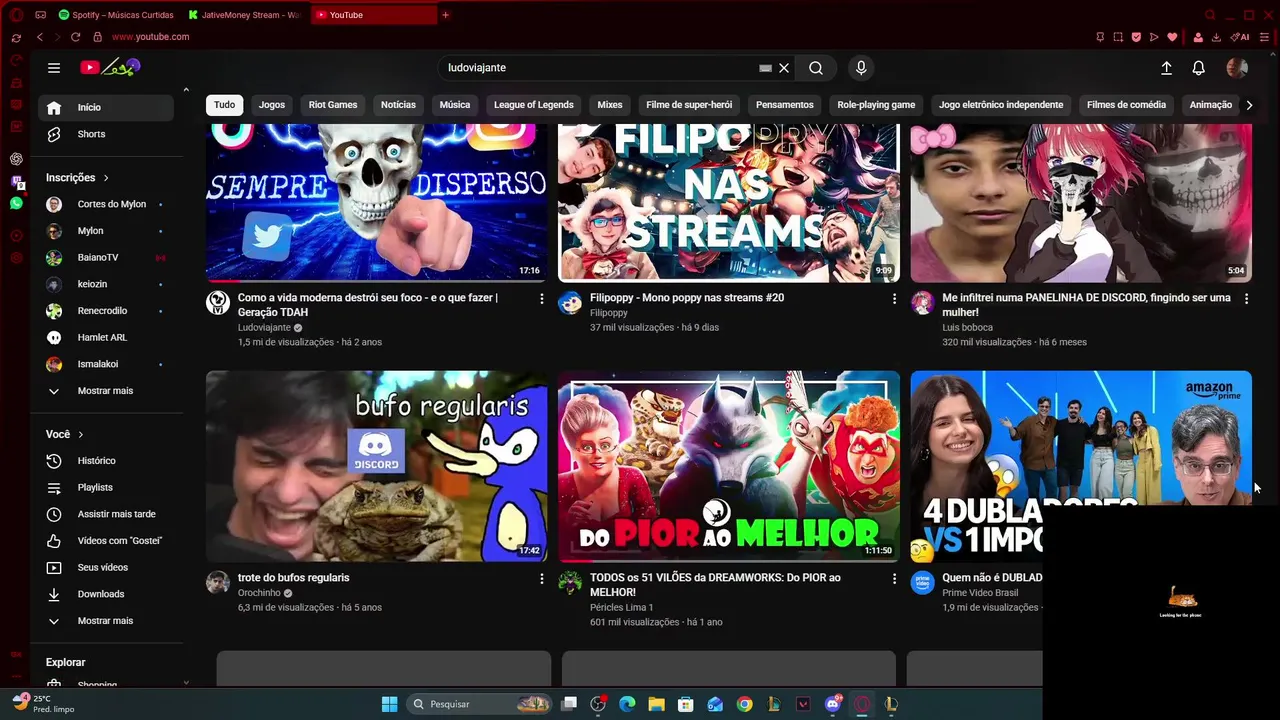The image size is (1280, 720).
Task: Select the Jogos filter chip
Action: [x=272, y=105]
